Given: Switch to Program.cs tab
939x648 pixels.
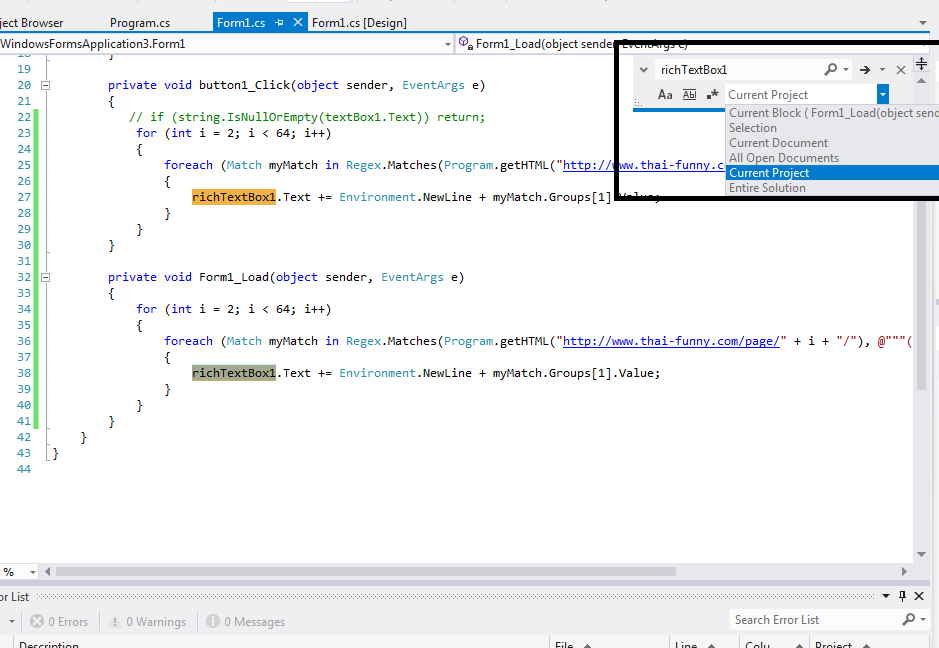Looking at the screenshot, I should click(x=140, y=23).
